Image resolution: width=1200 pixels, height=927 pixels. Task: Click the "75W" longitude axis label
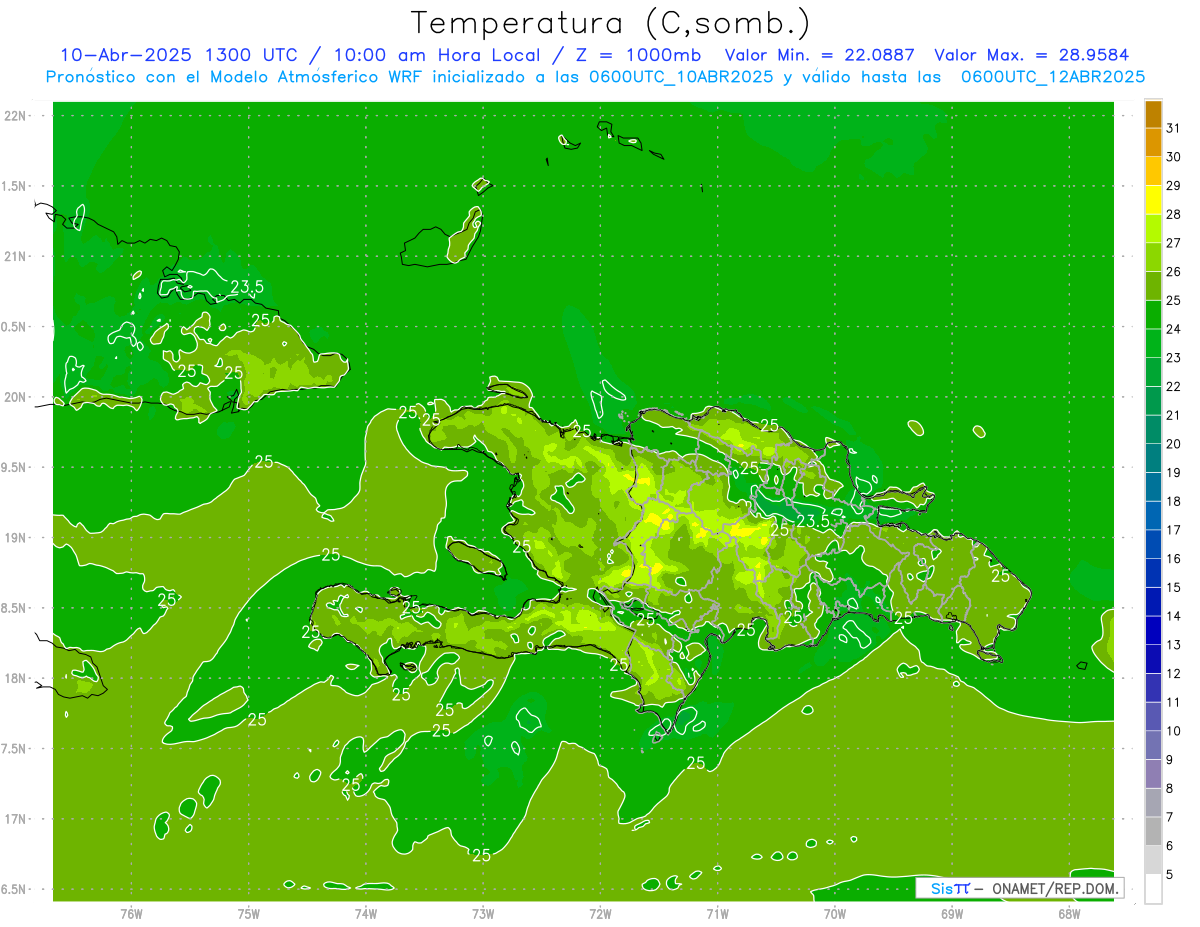249,914
